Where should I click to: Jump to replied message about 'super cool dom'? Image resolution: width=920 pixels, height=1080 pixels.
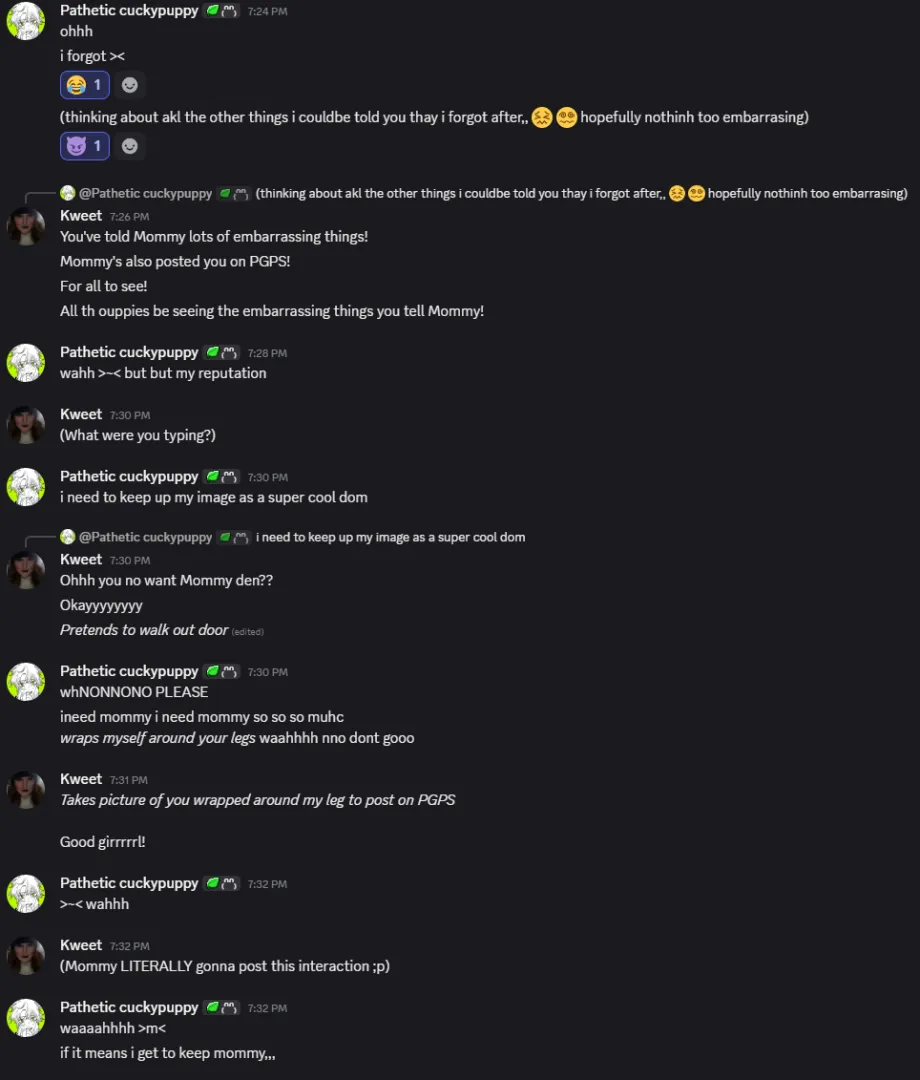(x=390, y=537)
